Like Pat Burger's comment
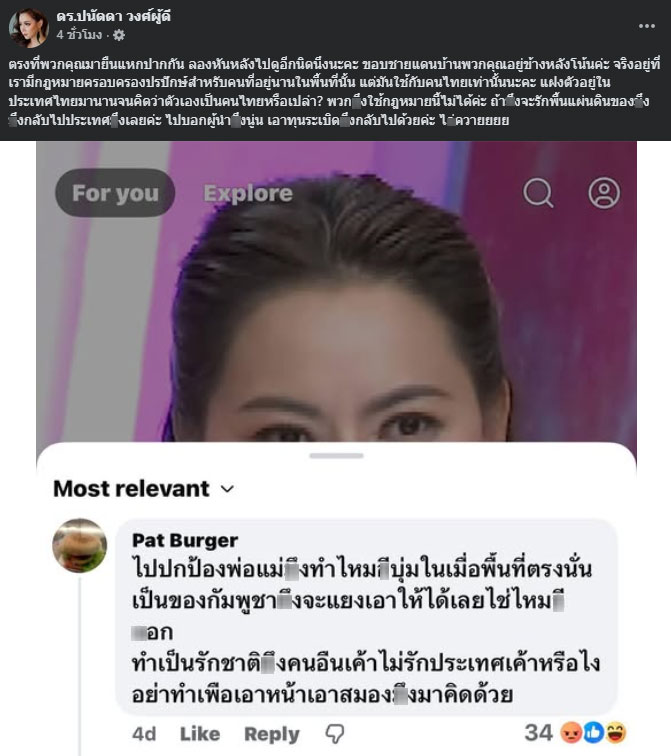This screenshot has width=671, height=756. [x=200, y=734]
